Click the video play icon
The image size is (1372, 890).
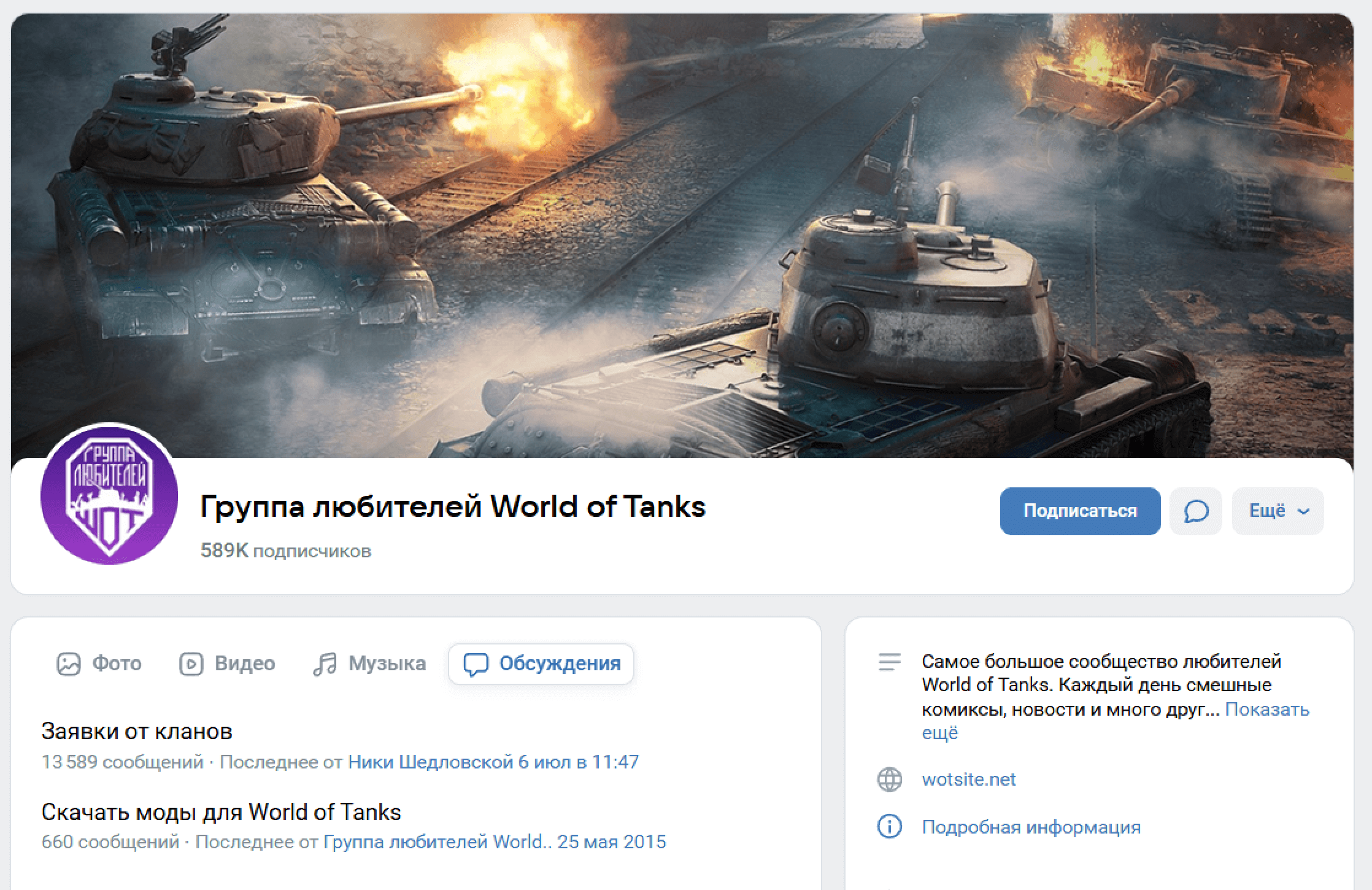point(191,664)
